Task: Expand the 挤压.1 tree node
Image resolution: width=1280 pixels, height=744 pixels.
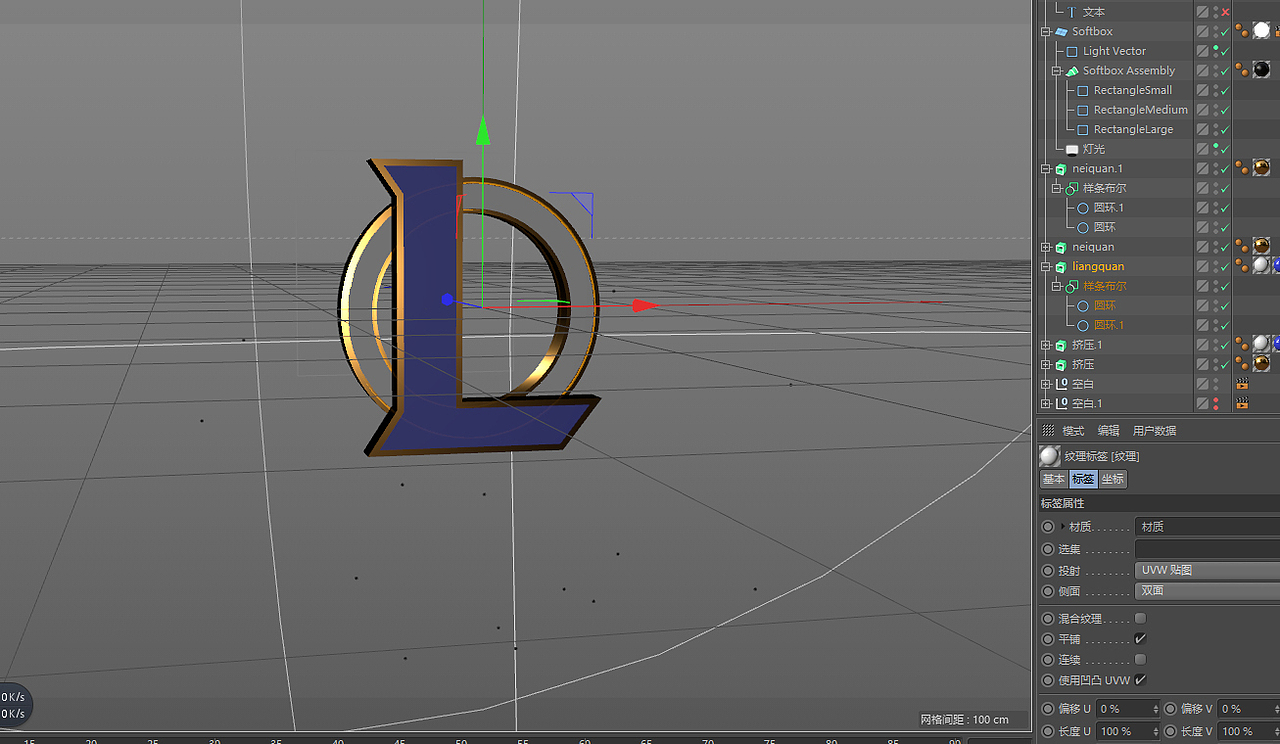Action: [1046, 345]
